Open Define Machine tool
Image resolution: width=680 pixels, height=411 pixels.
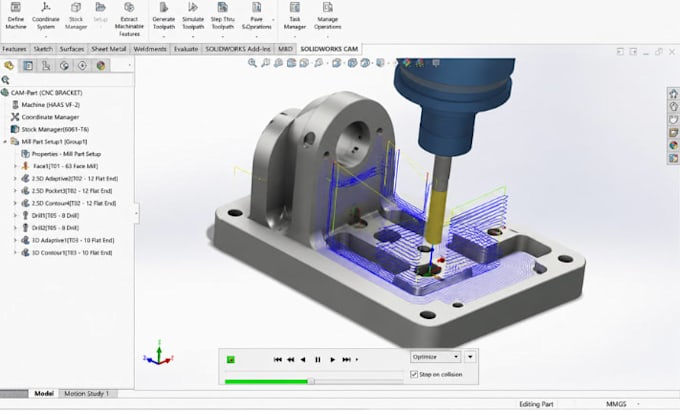point(16,16)
